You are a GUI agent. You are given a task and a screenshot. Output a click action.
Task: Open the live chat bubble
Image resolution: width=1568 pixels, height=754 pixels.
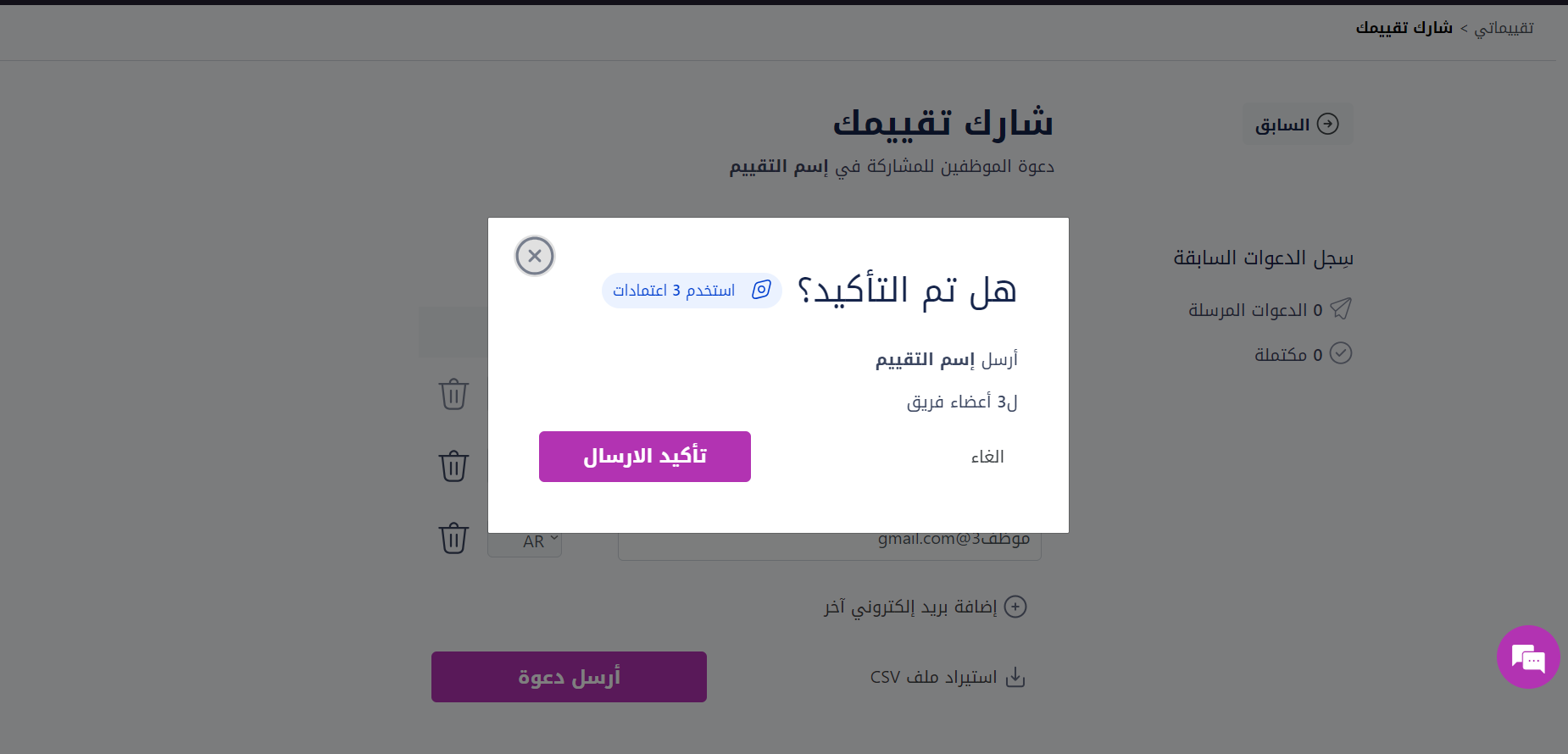(1528, 657)
